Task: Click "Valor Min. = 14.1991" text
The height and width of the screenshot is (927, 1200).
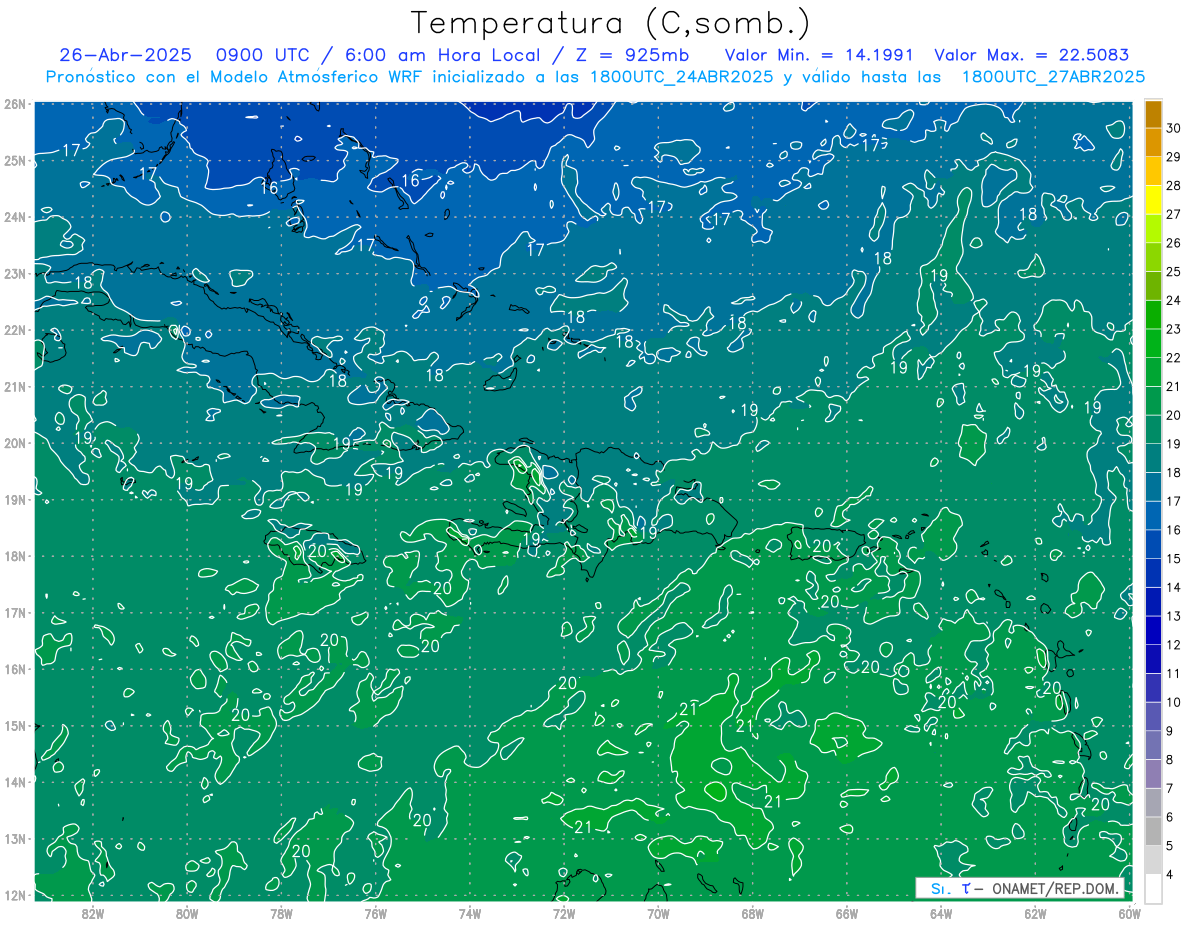Action: pyautogui.click(x=820, y=55)
